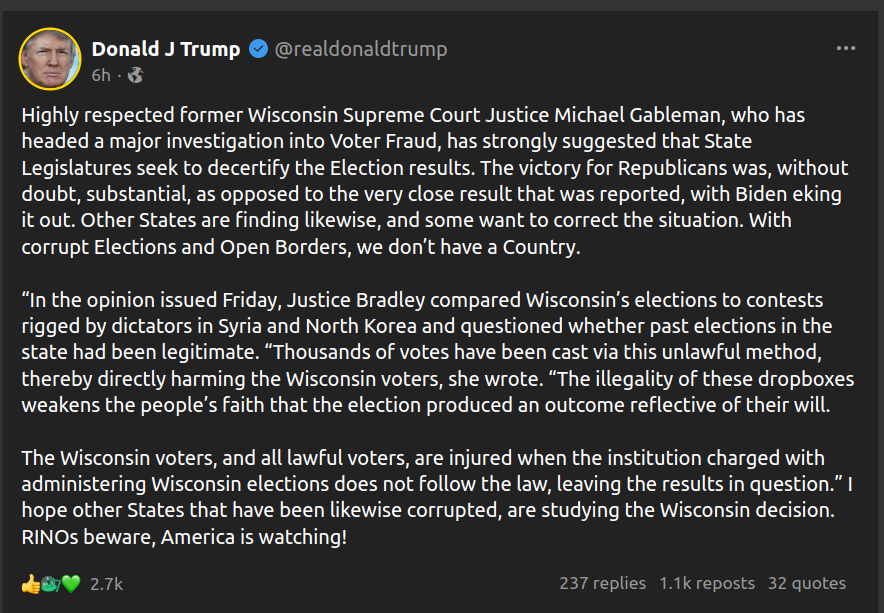This screenshot has height=613, width=884.
Task: Click the thumbs-up reaction emoji
Action: coord(30,583)
